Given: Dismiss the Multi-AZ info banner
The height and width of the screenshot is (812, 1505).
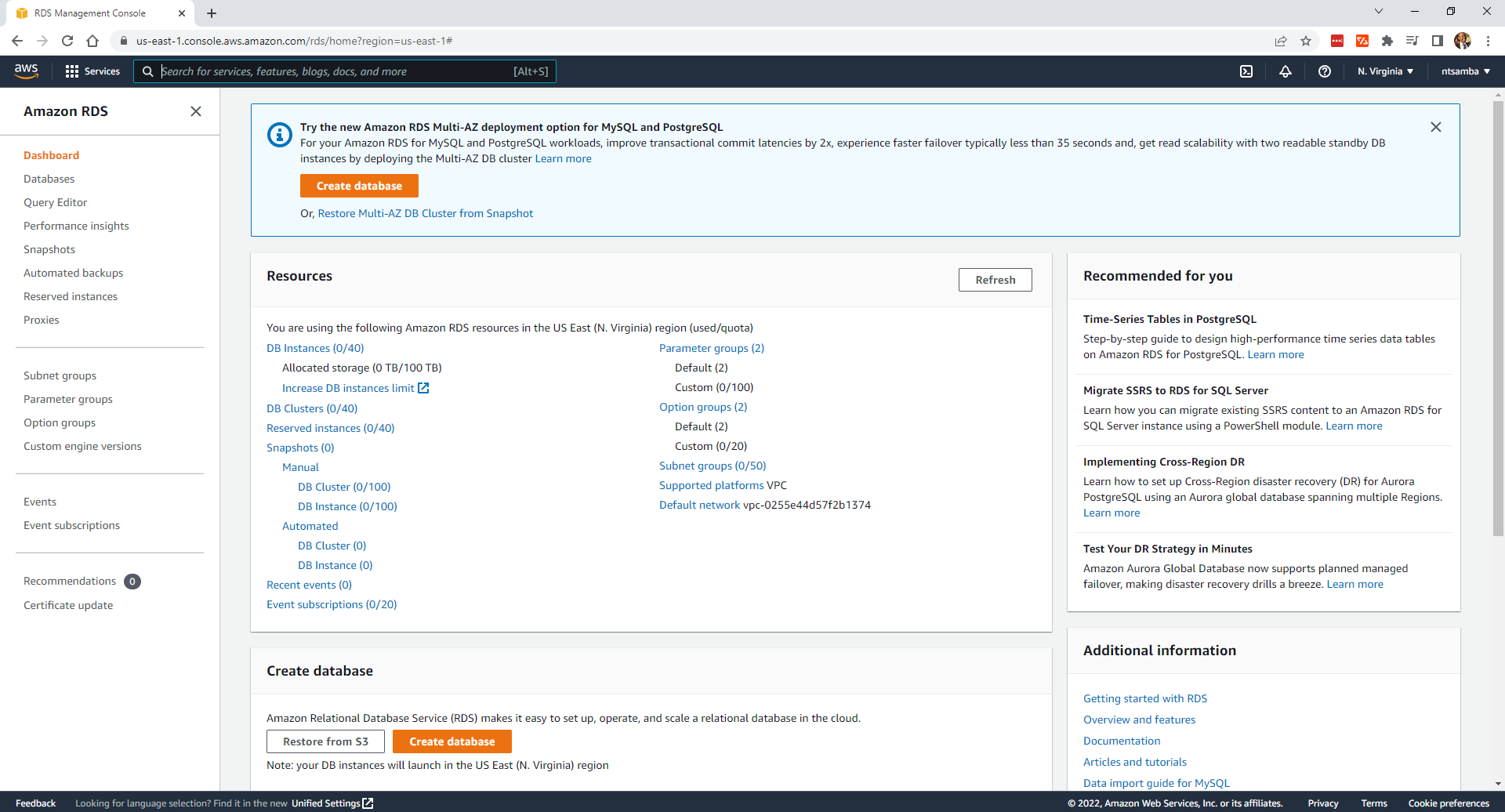Looking at the screenshot, I should coord(1436,127).
